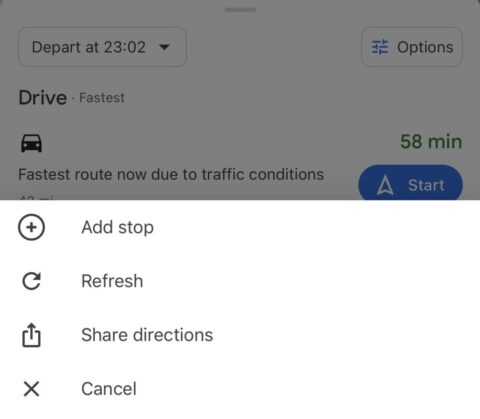The height and width of the screenshot is (419, 480).
Task: Tap the navigation arrow icon inside Start
Action: point(385,185)
